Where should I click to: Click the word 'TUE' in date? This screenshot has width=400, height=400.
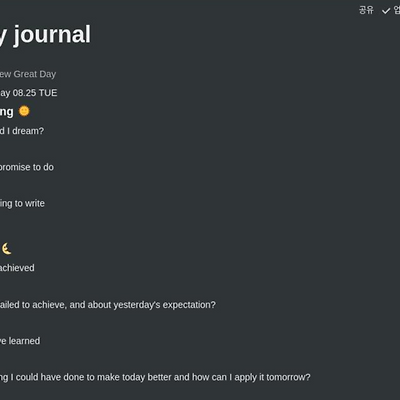coord(48,93)
